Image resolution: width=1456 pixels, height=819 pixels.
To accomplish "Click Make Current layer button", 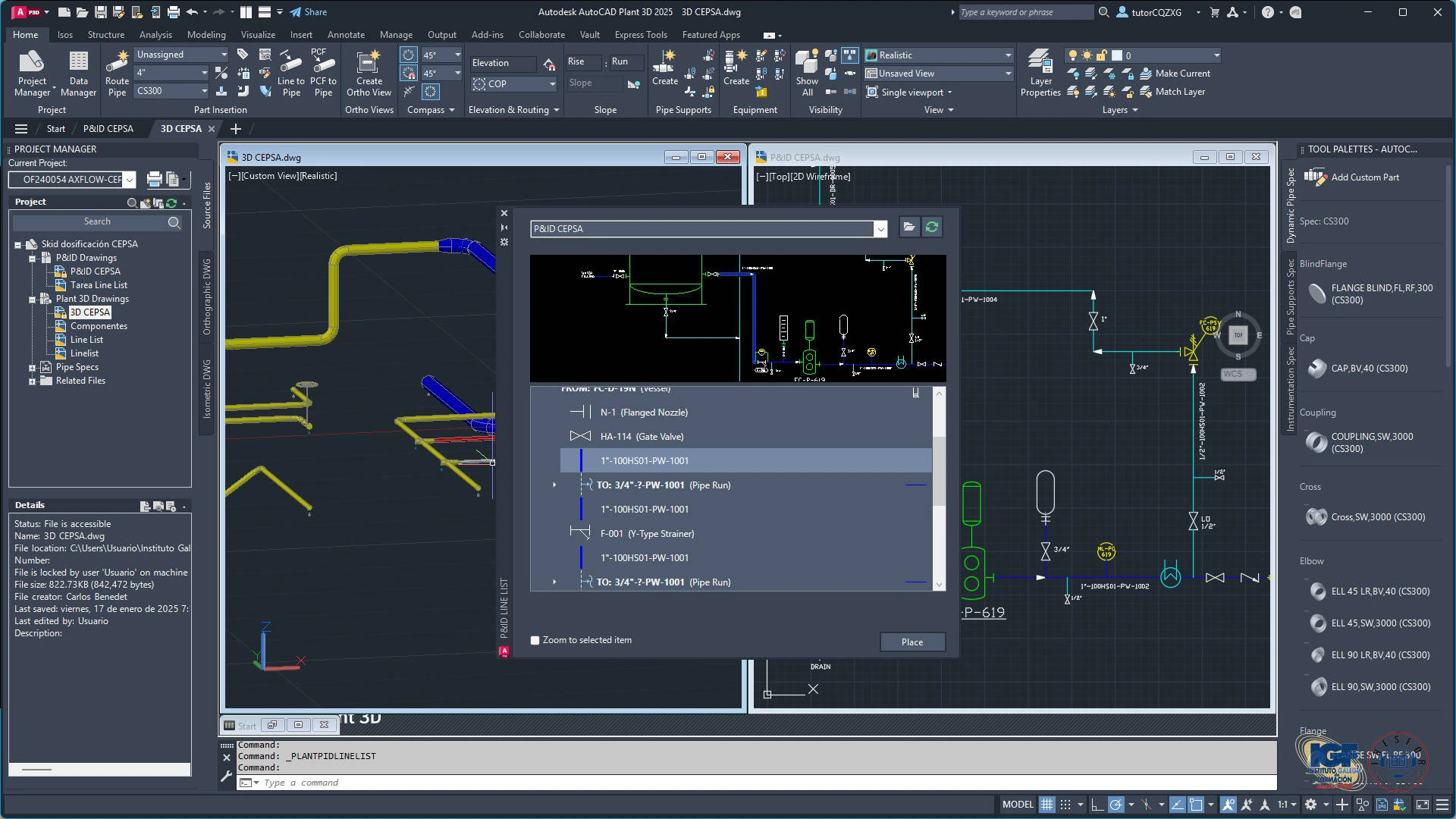I will [1175, 74].
